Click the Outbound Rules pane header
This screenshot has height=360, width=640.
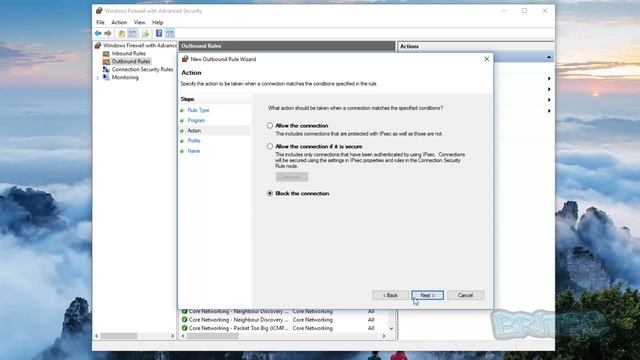287,46
